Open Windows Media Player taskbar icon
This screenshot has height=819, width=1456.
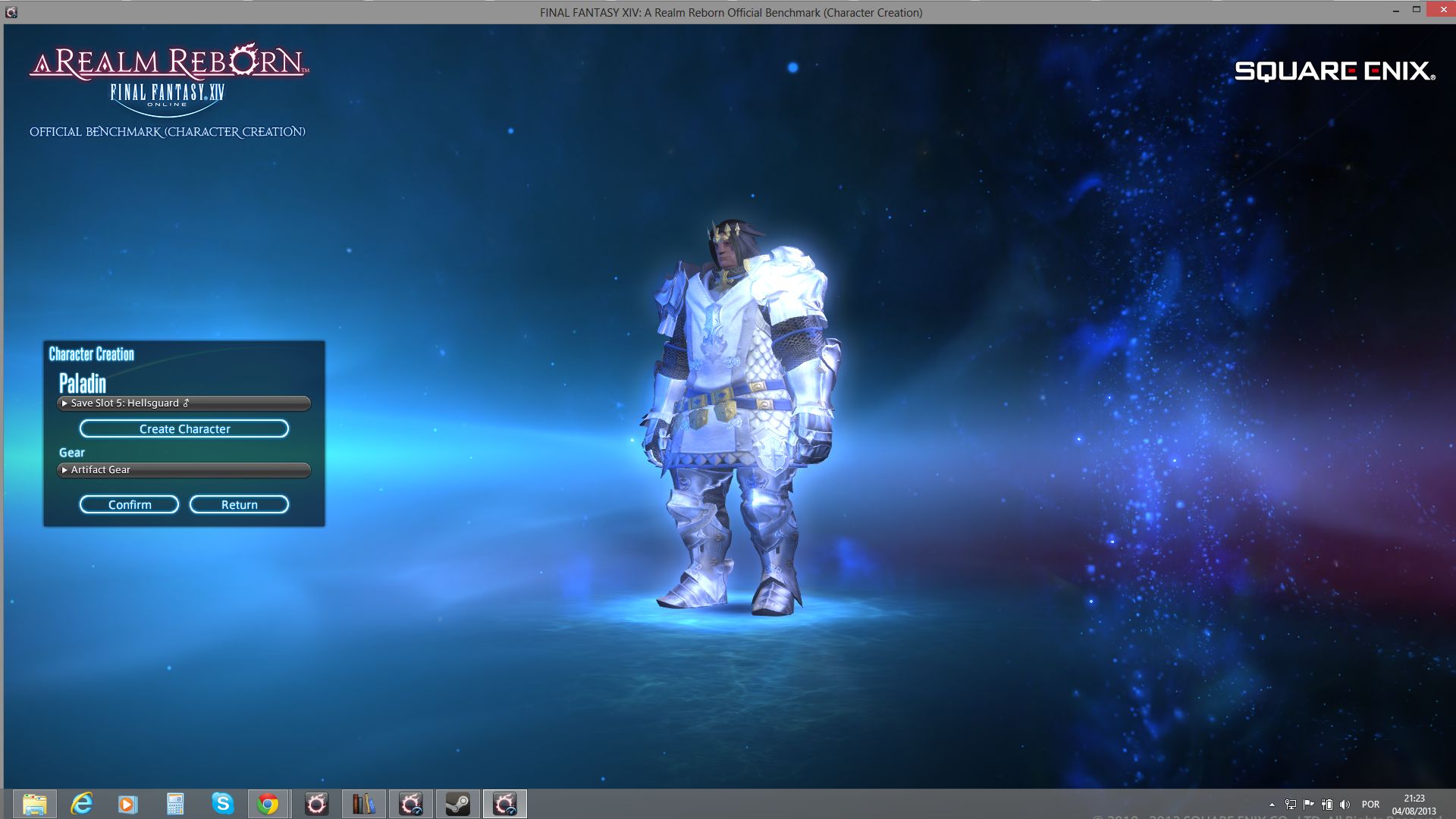[x=127, y=804]
